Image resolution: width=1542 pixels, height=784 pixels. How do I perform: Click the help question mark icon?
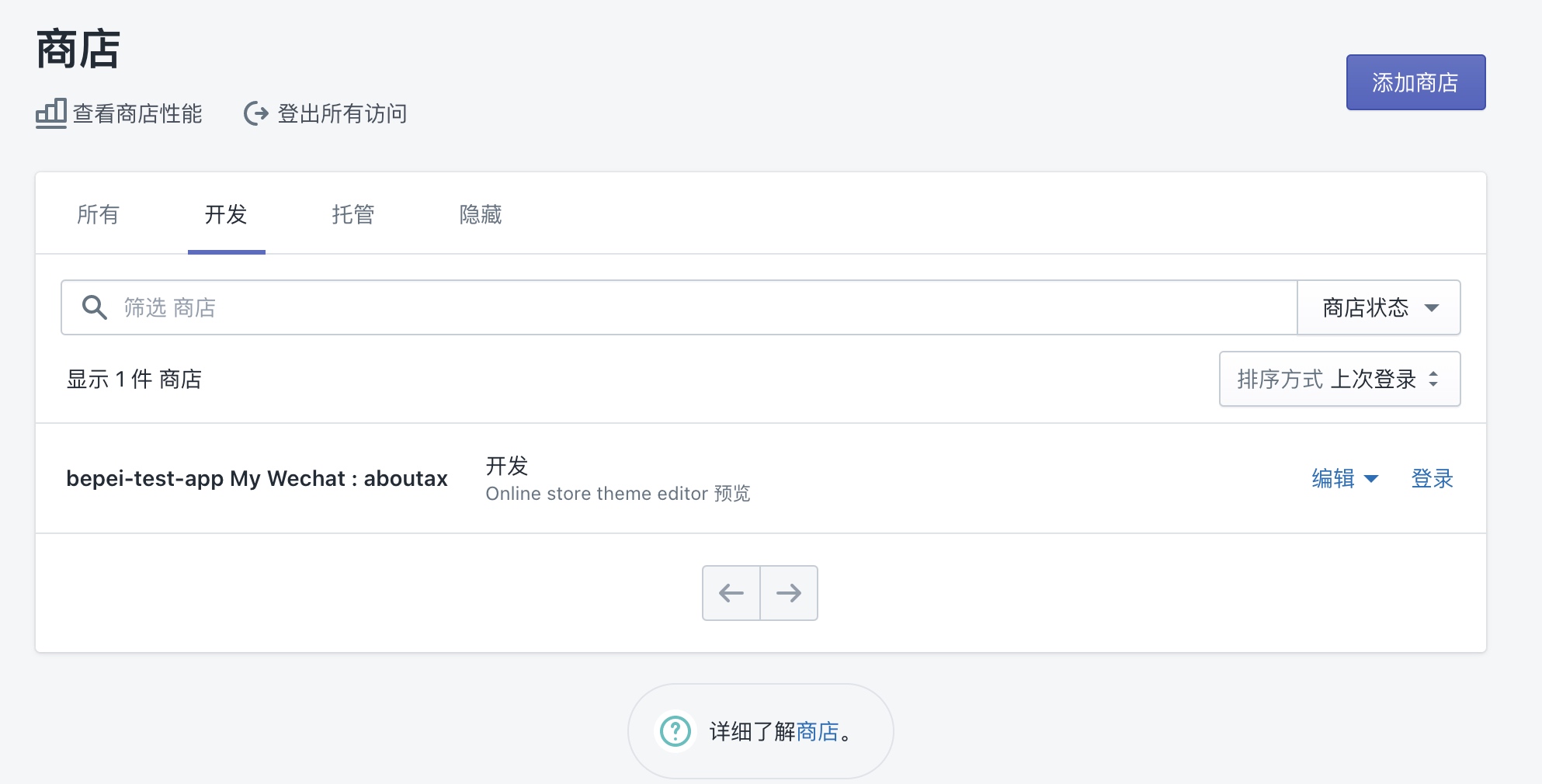point(675,731)
